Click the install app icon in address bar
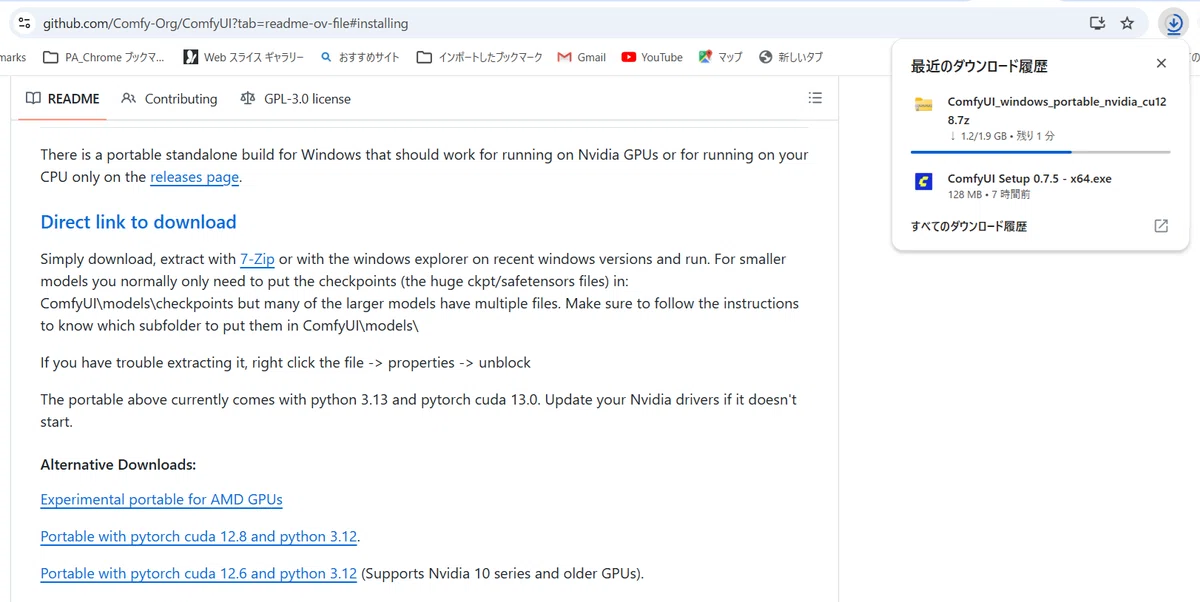 [1097, 22]
